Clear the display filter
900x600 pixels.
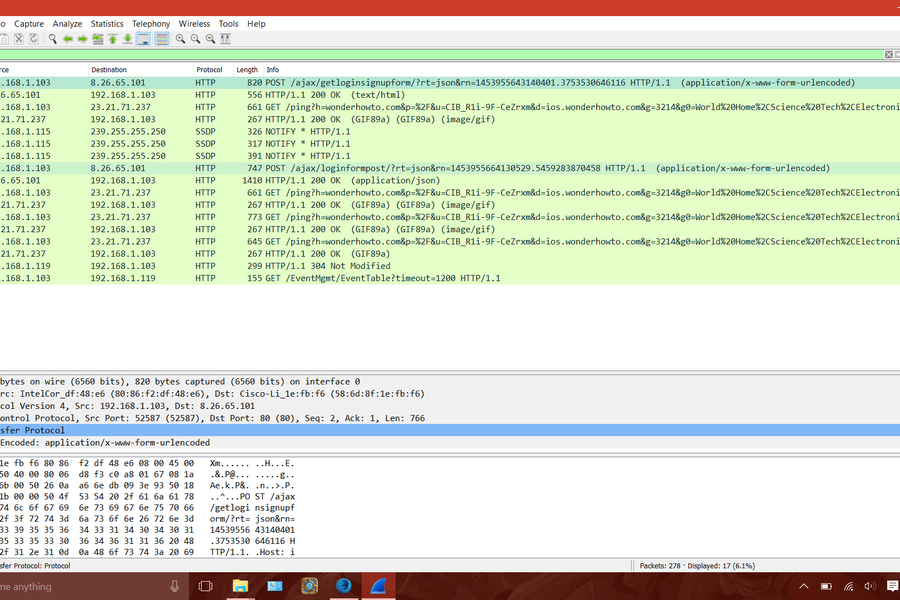click(x=889, y=54)
